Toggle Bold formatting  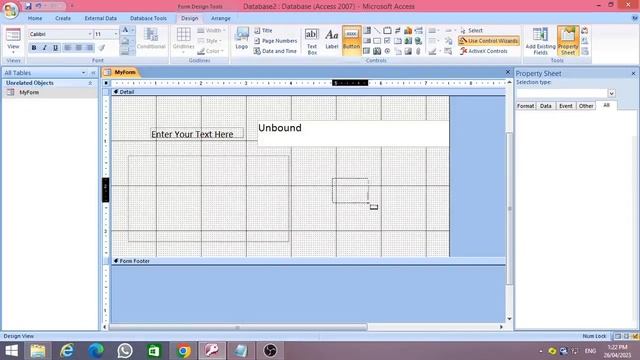tap(34, 48)
